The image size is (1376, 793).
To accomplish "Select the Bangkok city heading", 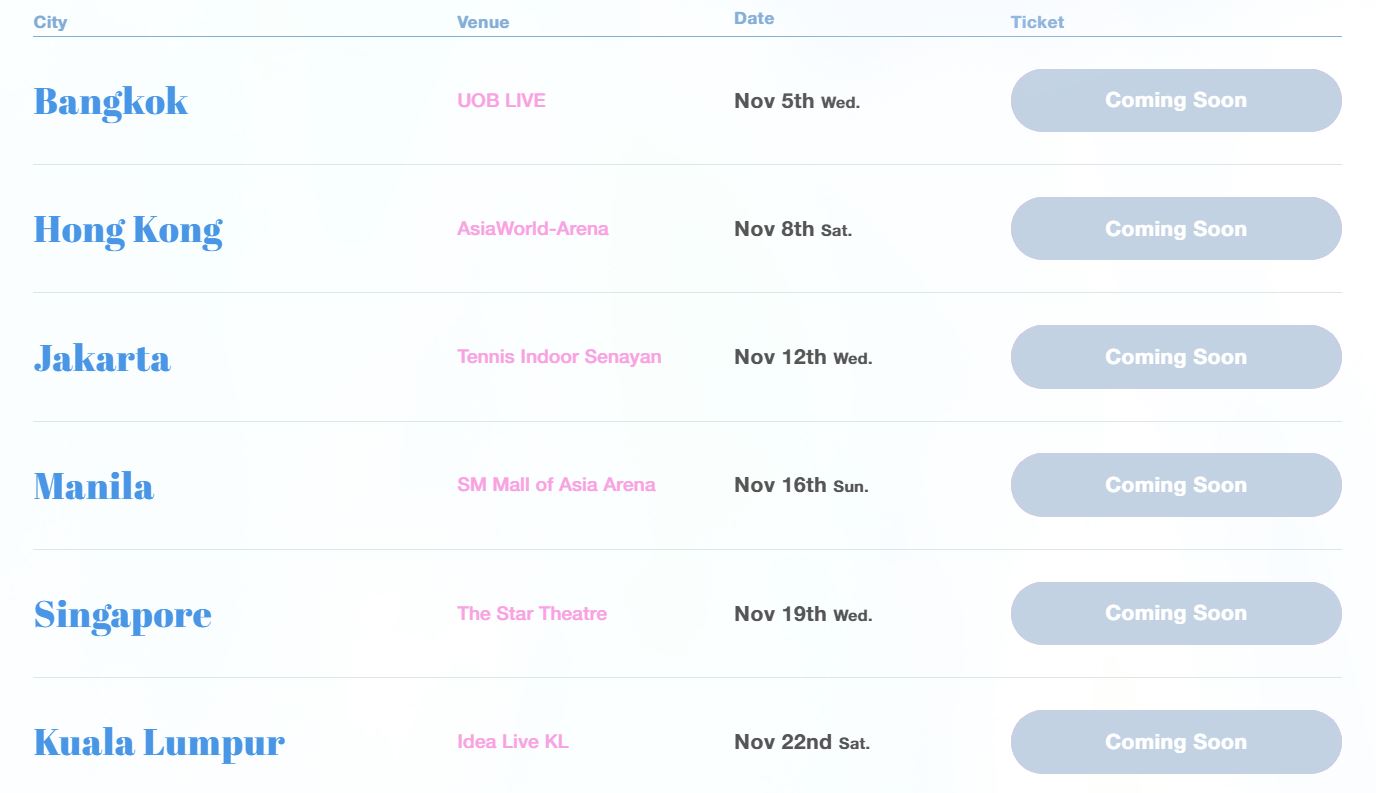I will pos(111,101).
